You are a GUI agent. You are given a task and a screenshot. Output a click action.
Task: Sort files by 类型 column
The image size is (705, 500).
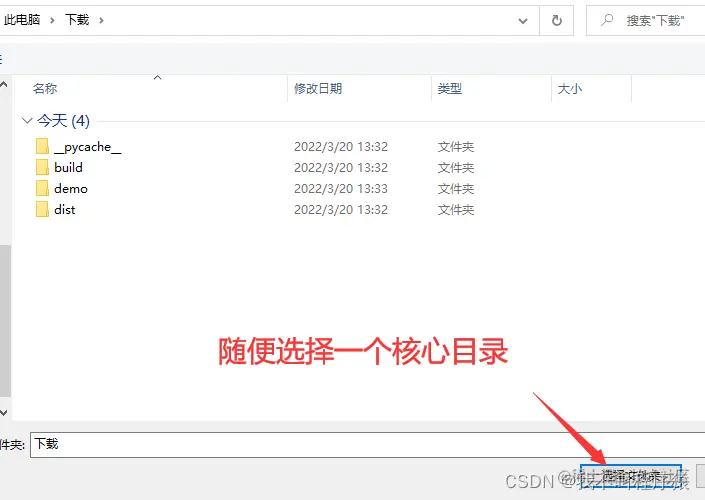450,89
